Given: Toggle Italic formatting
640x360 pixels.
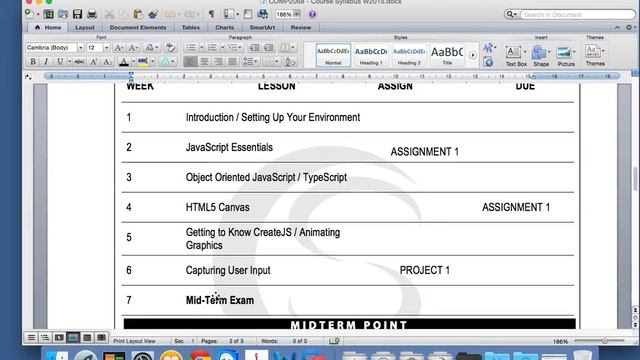Looking at the screenshot, I should pos(46,62).
